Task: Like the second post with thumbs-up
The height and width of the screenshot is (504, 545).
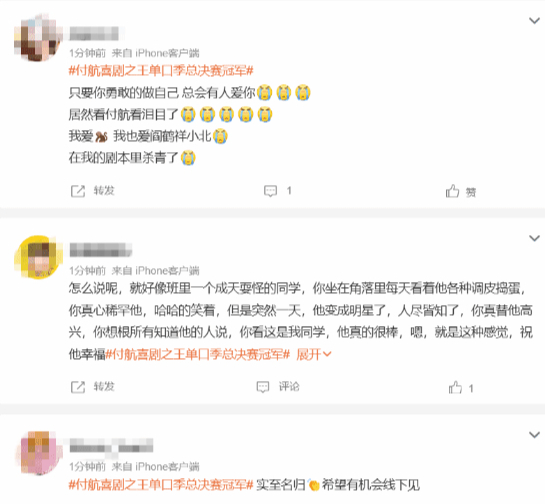Action: click(x=455, y=387)
